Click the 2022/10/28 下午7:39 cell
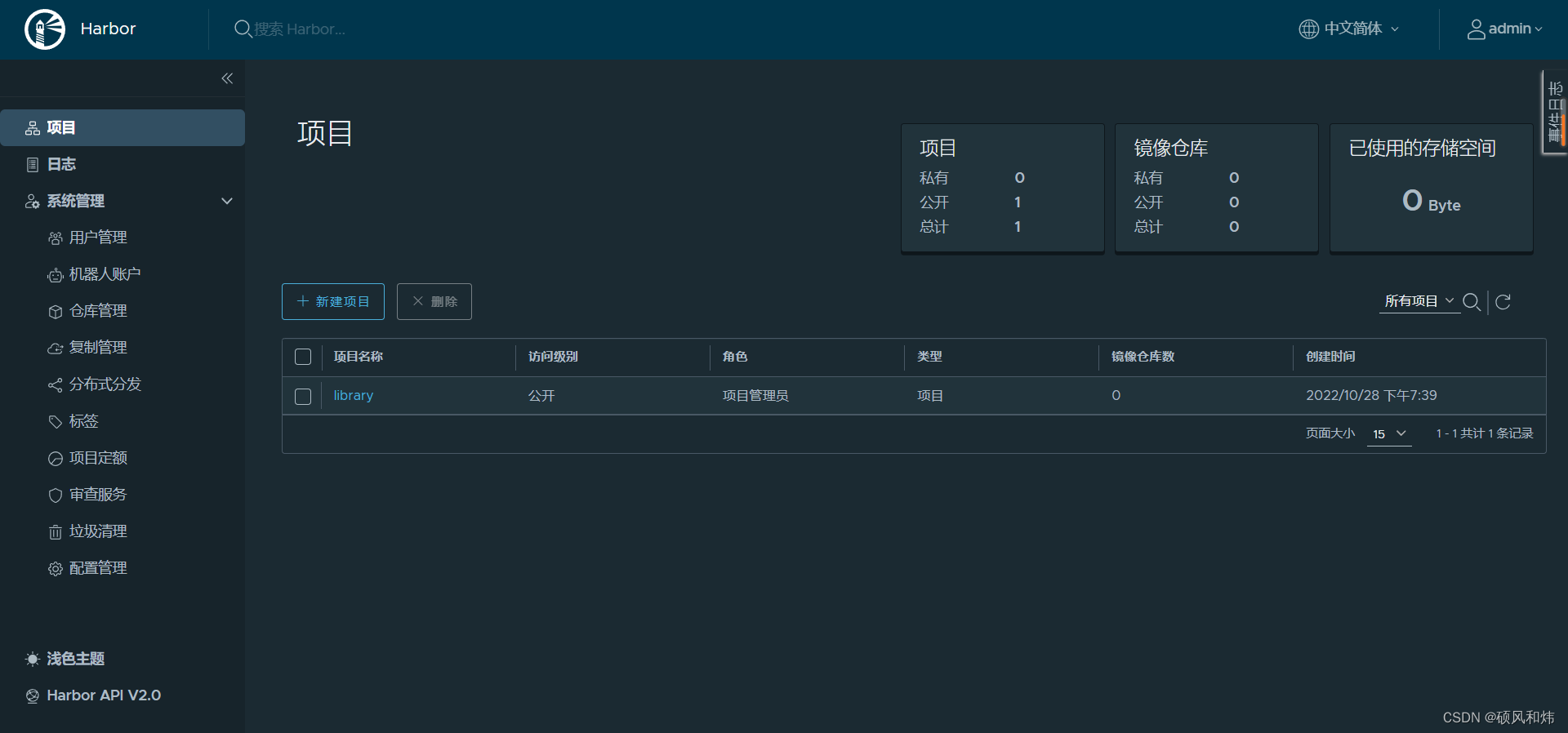 (x=1371, y=396)
